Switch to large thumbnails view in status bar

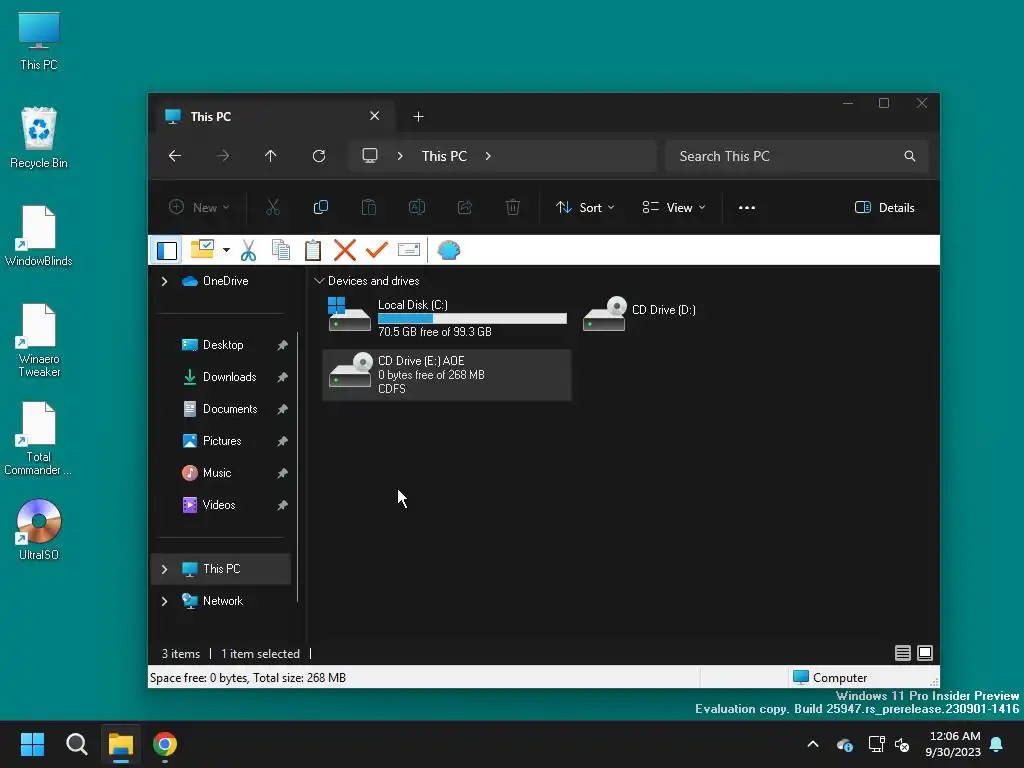[925, 653]
